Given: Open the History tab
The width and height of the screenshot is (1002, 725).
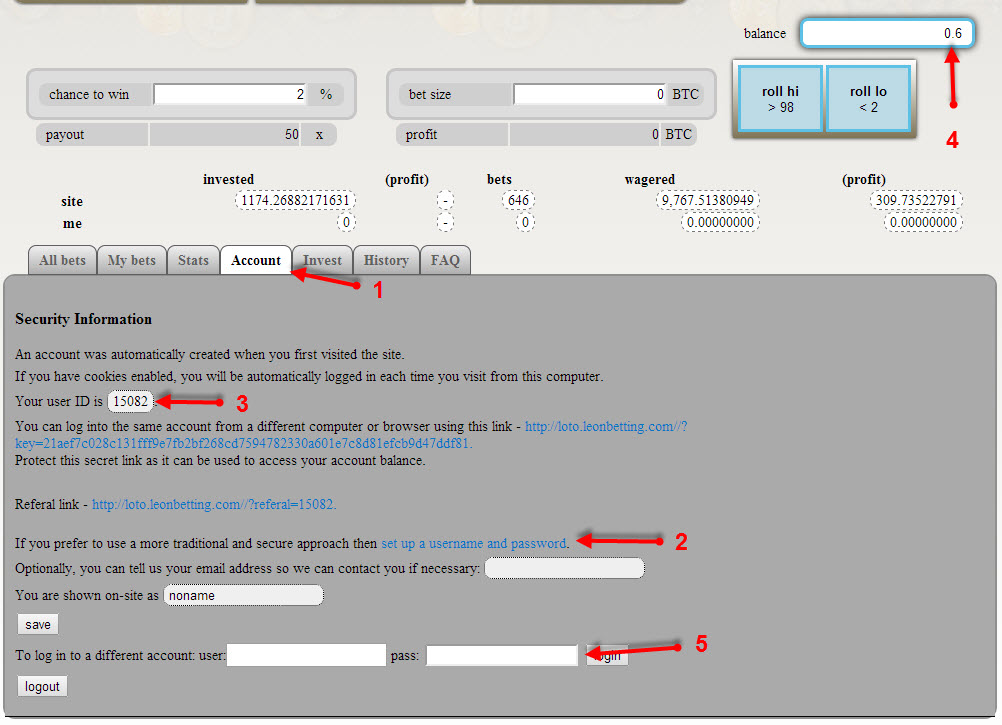Looking at the screenshot, I should pyautogui.click(x=386, y=260).
